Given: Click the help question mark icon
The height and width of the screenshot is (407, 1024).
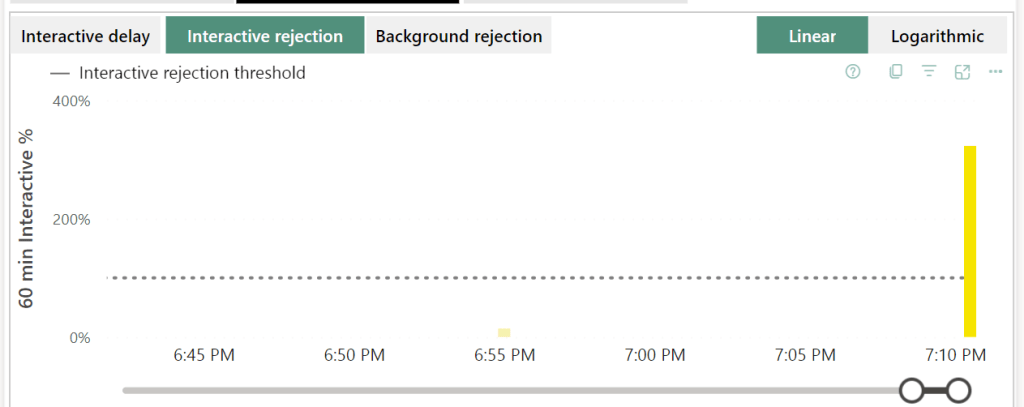Looking at the screenshot, I should pos(853,72).
